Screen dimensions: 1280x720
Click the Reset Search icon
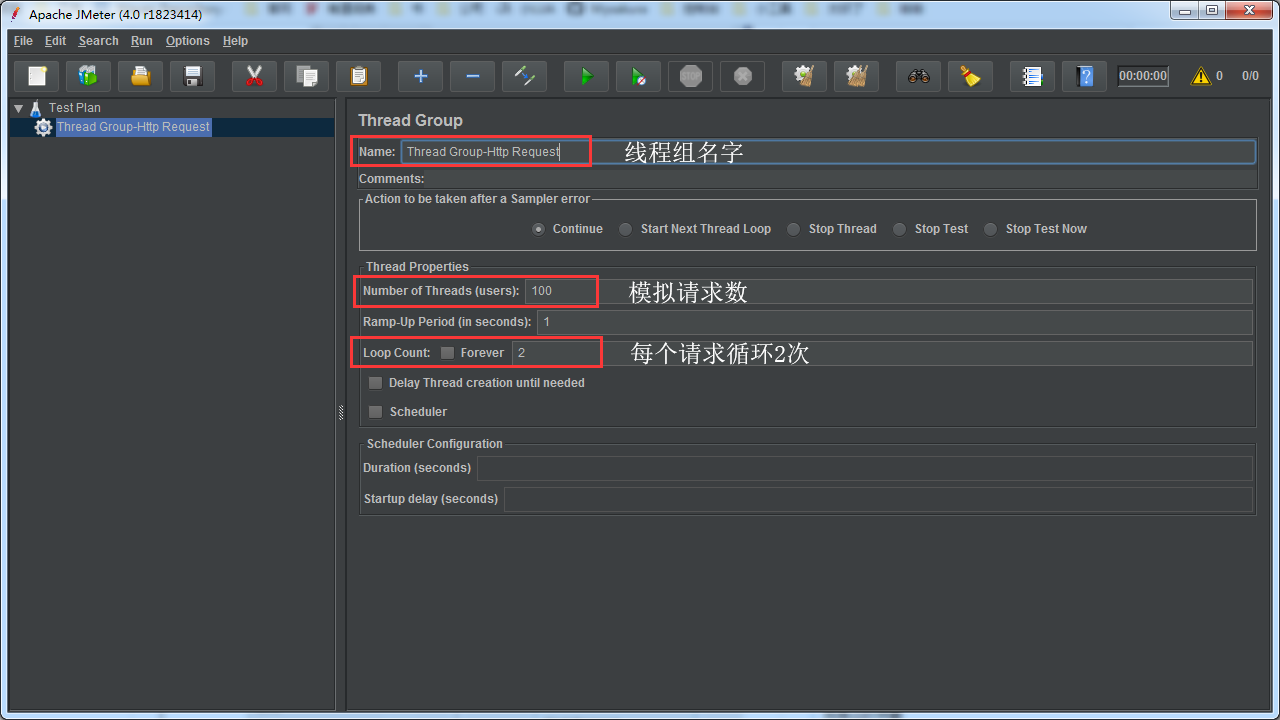971,76
